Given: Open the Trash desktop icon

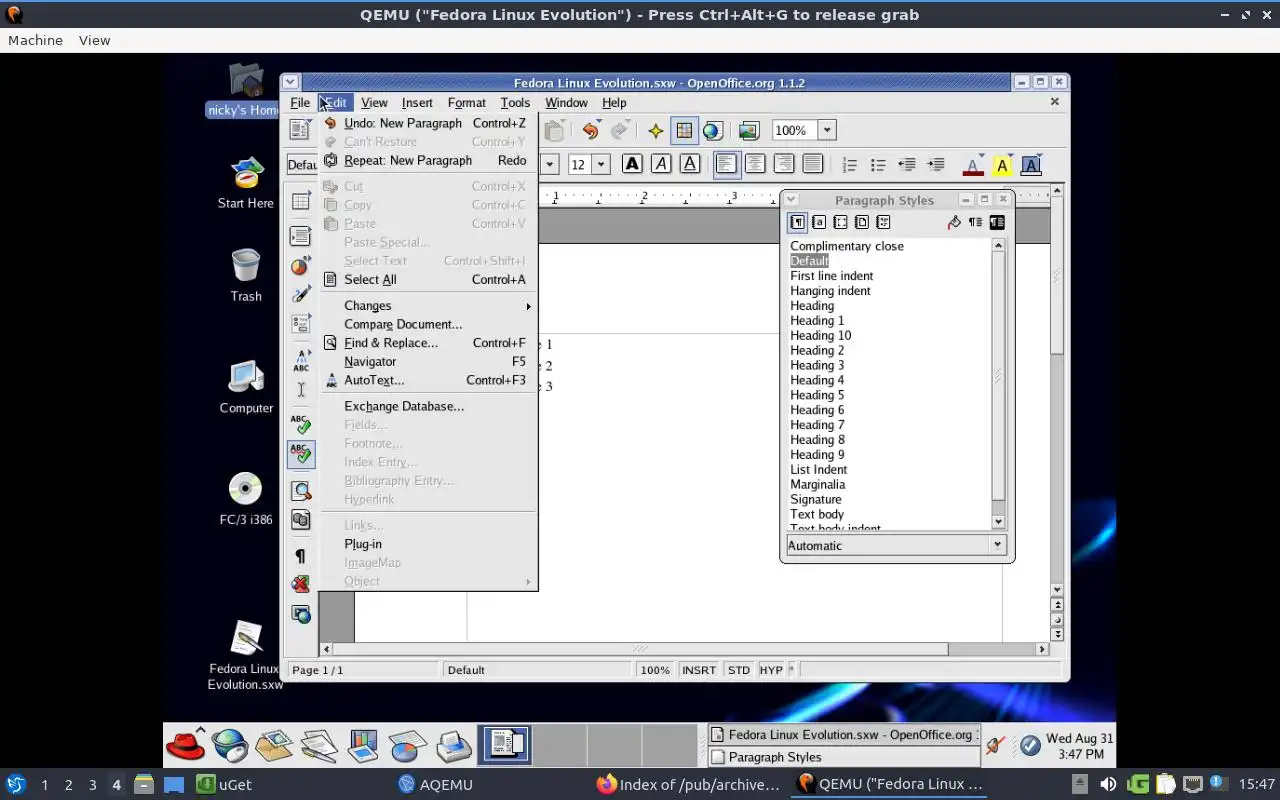Looking at the screenshot, I should 246,275.
